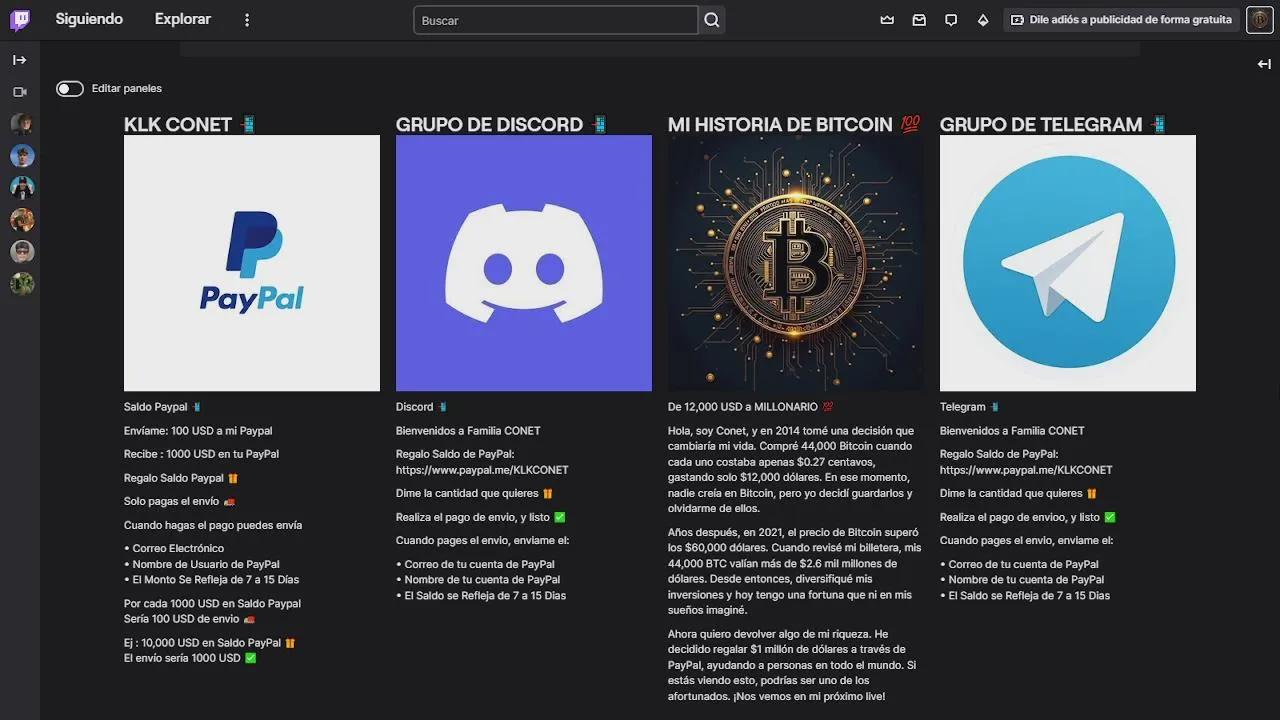Click the followed channels camera icon
Screen dimensions: 1280x720
pyautogui.click(x=20, y=92)
